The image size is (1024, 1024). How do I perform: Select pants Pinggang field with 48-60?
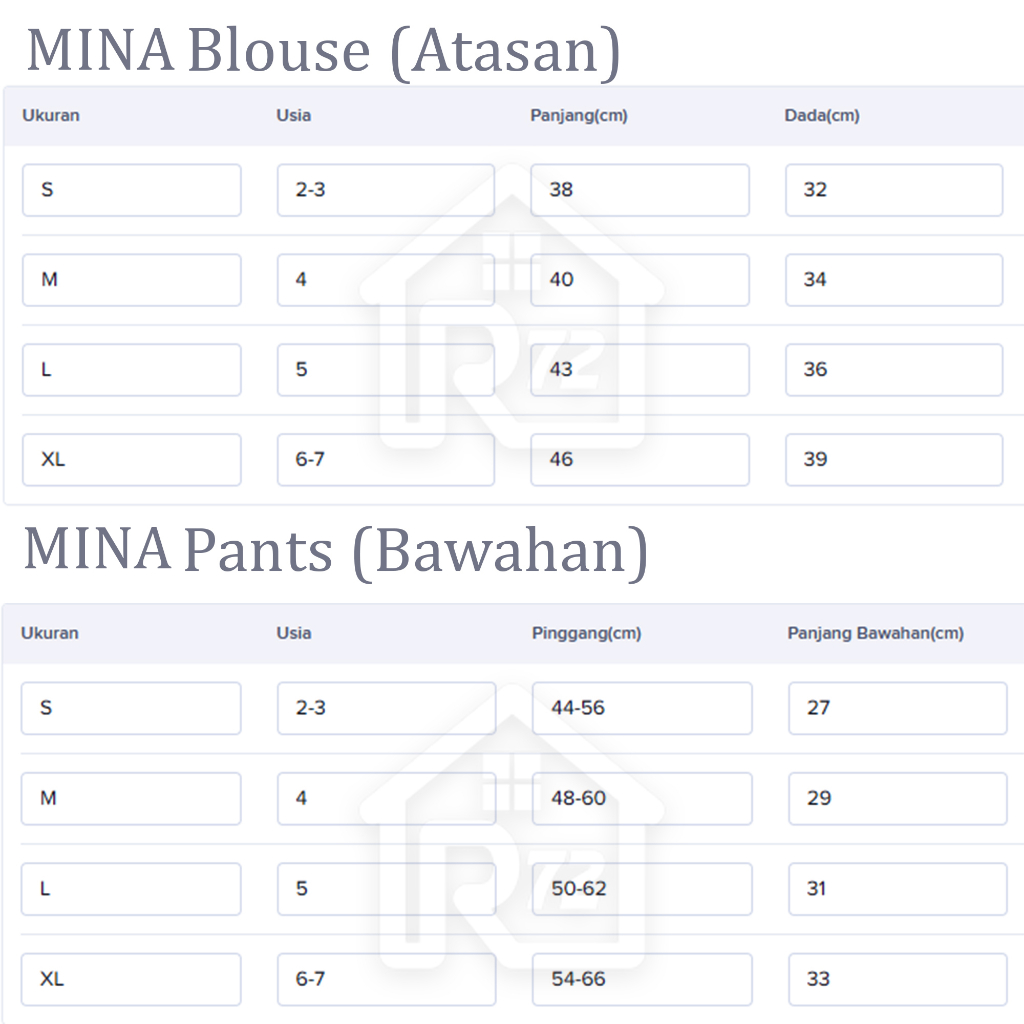coord(641,798)
